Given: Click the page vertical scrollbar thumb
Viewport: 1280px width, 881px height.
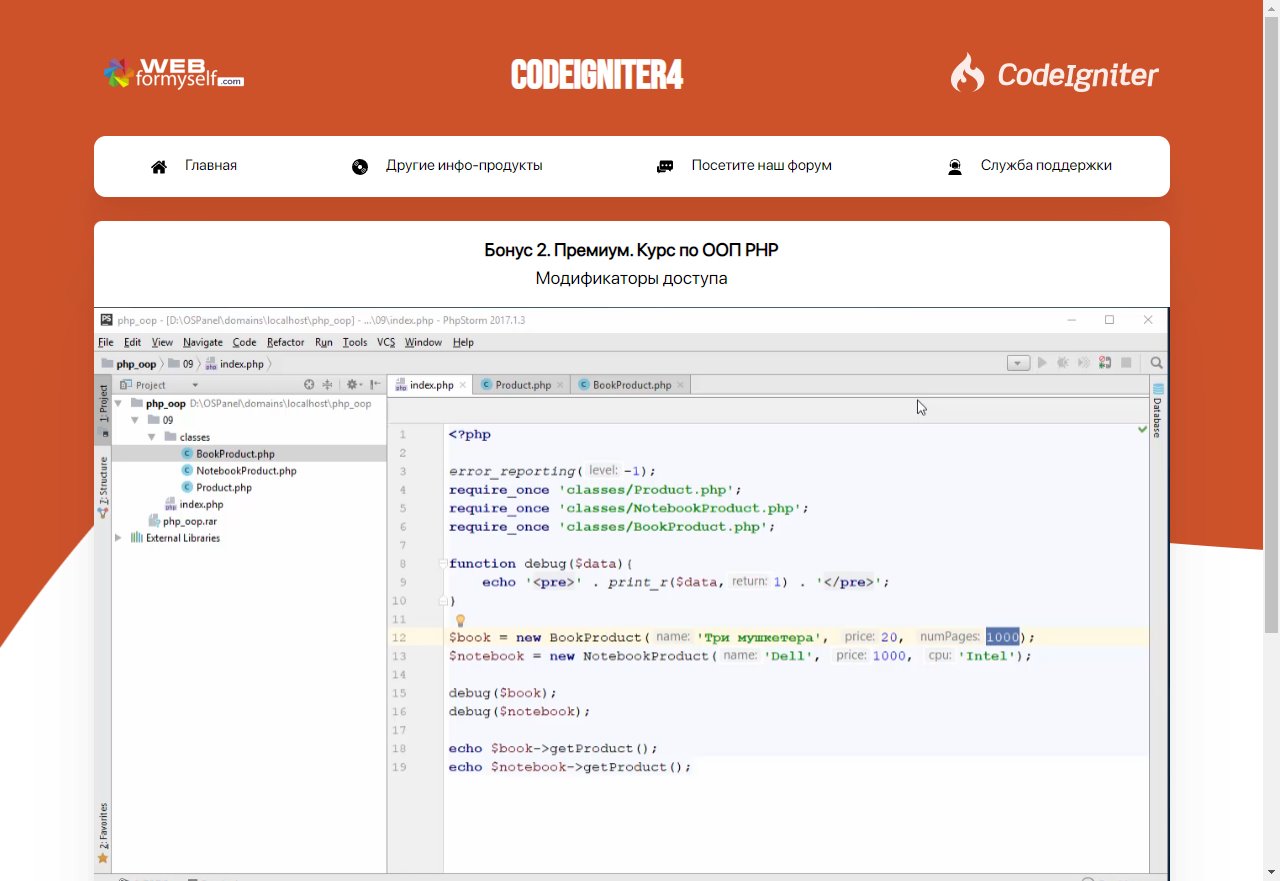Looking at the screenshot, I should pos(1272,325).
